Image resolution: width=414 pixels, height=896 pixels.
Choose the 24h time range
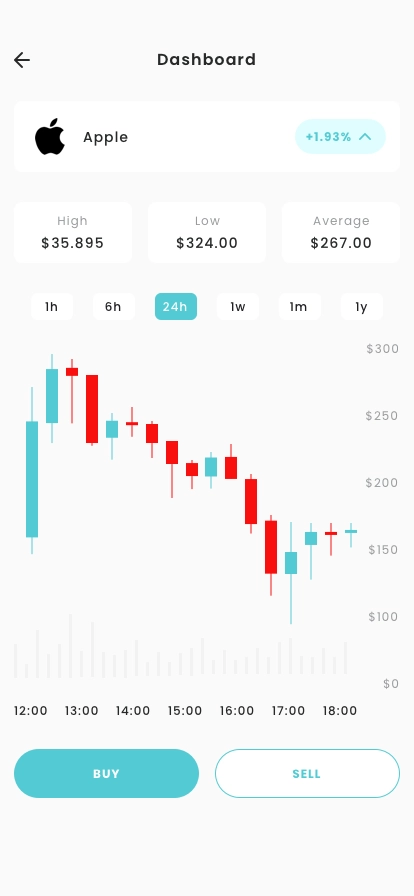(176, 307)
